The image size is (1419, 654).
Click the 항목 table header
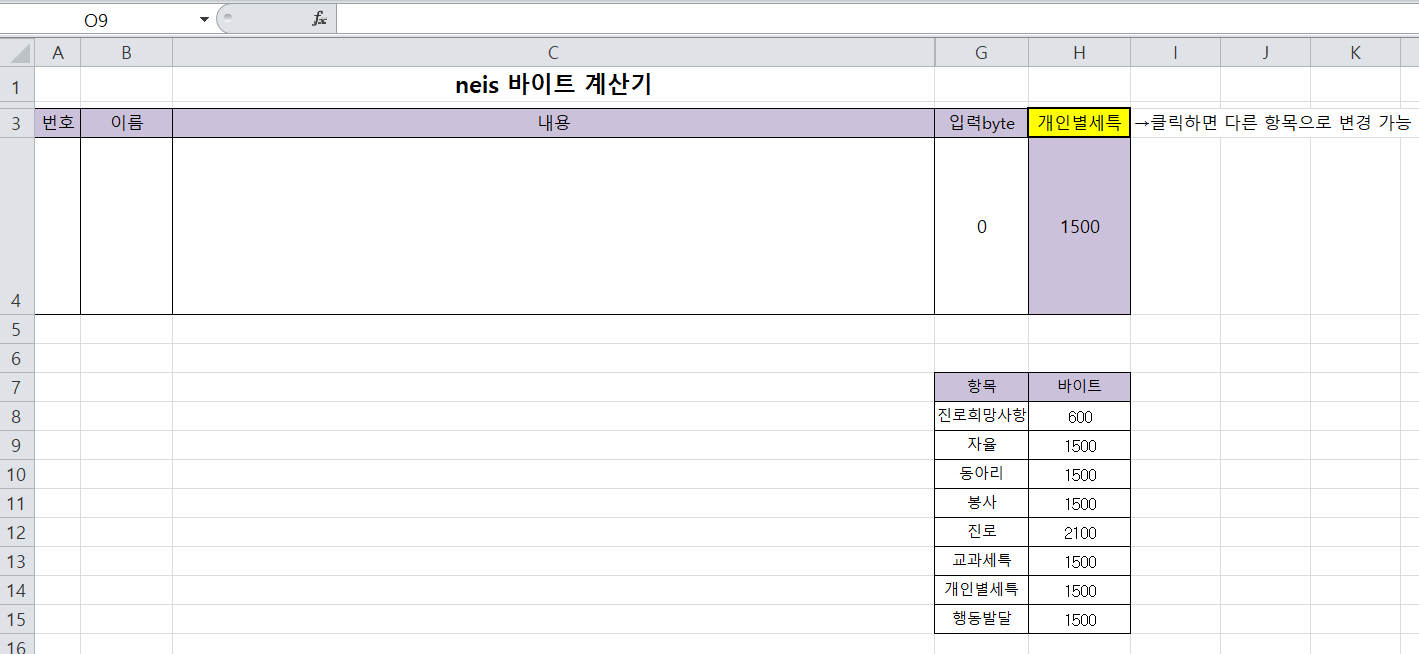981,387
